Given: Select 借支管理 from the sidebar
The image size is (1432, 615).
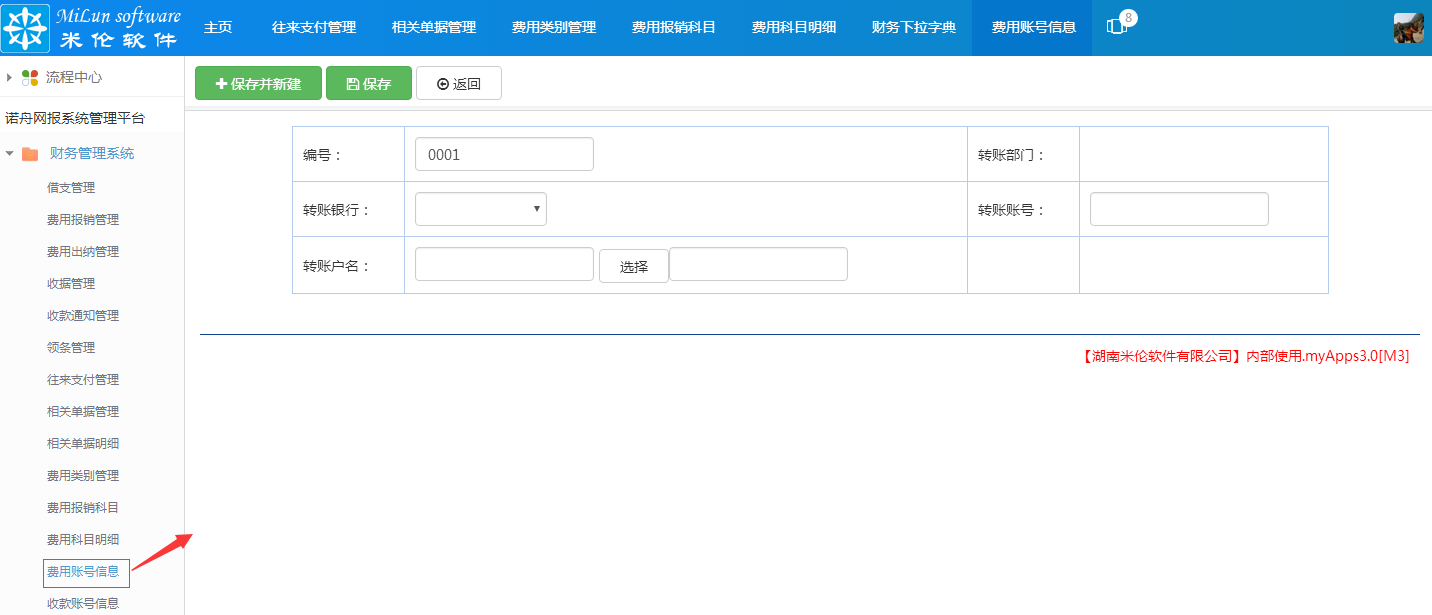Looking at the screenshot, I should [x=72, y=187].
